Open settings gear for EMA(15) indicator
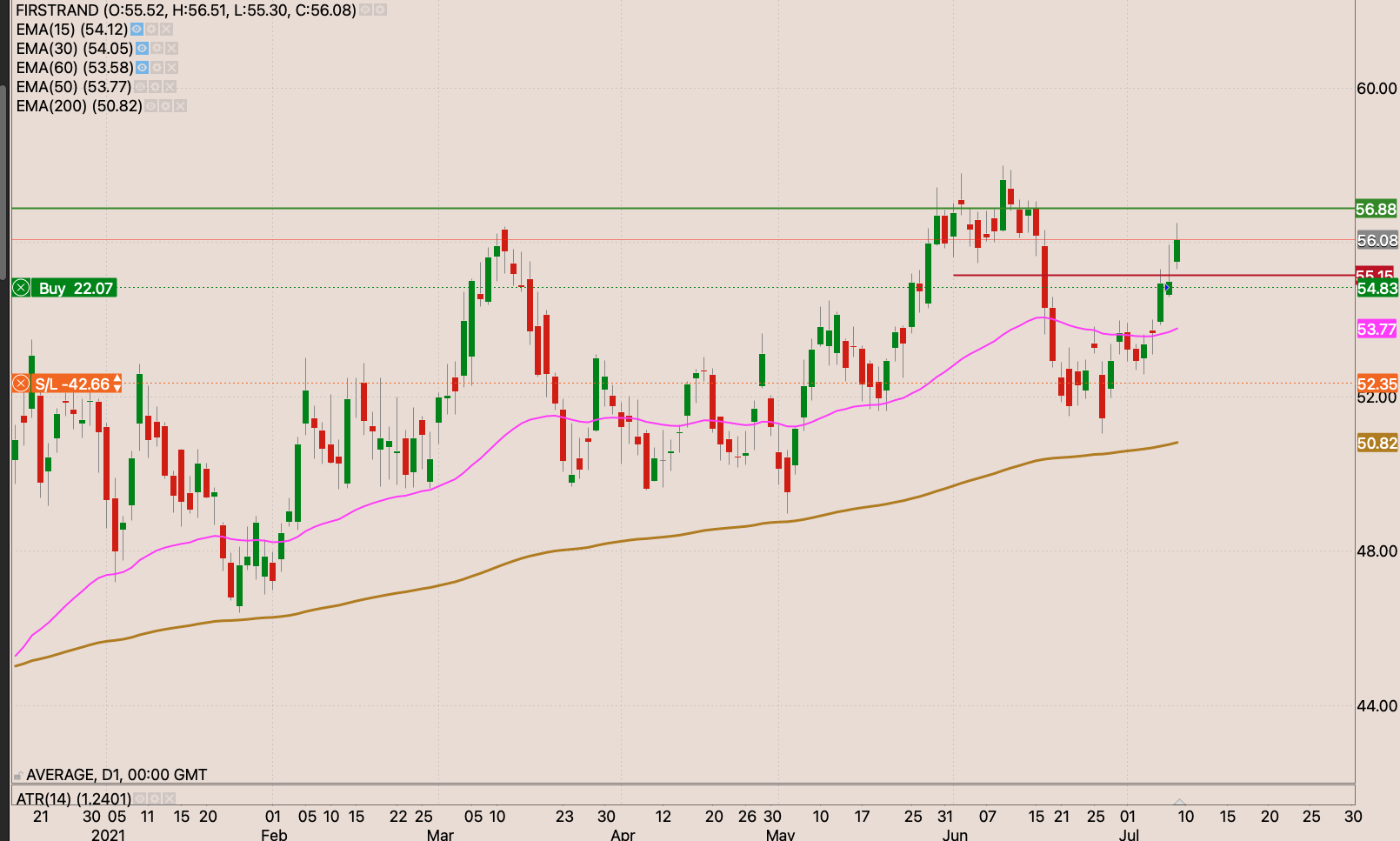 coord(151,30)
